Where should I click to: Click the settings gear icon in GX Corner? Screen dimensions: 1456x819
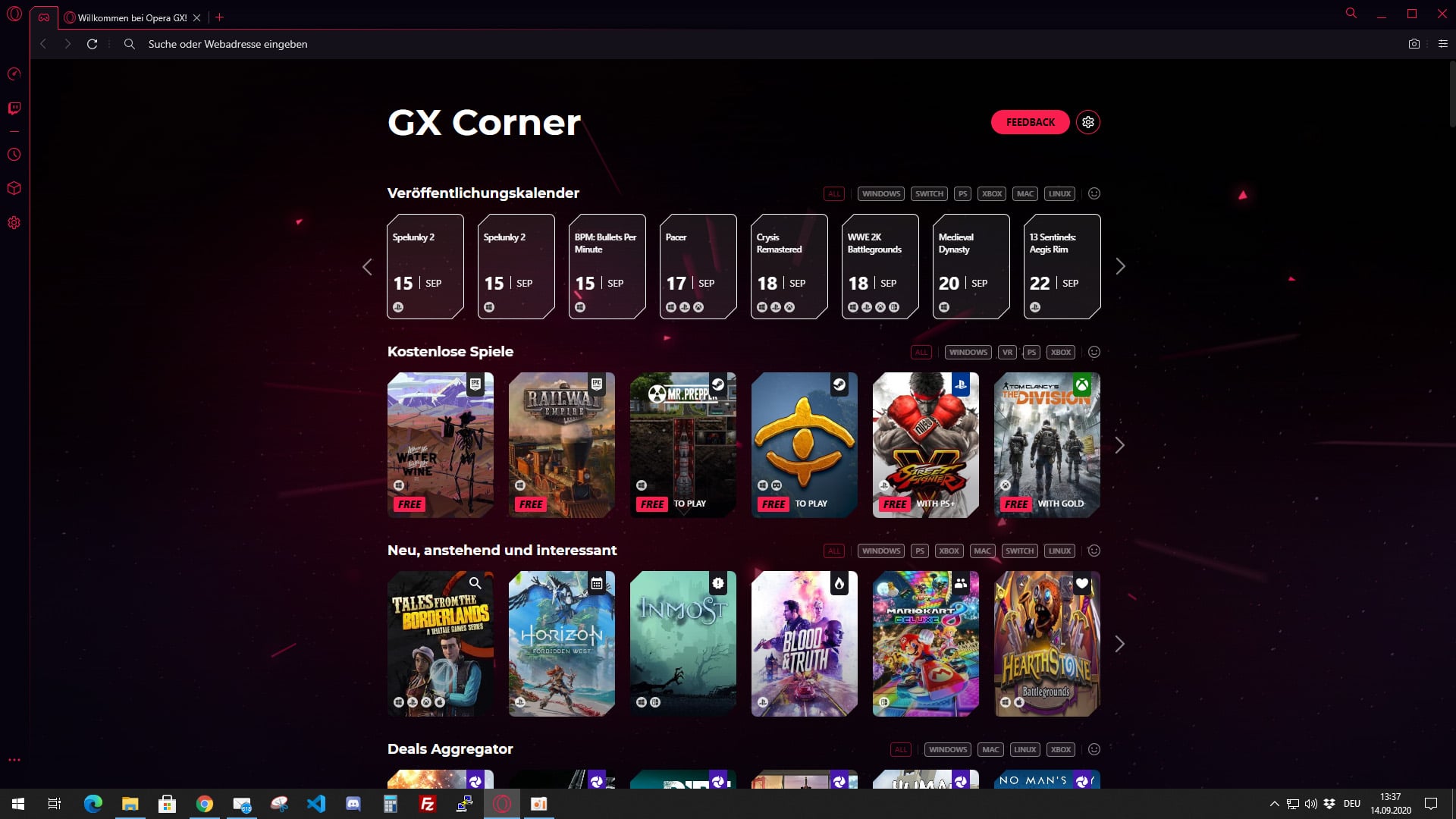(x=1088, y=122)
